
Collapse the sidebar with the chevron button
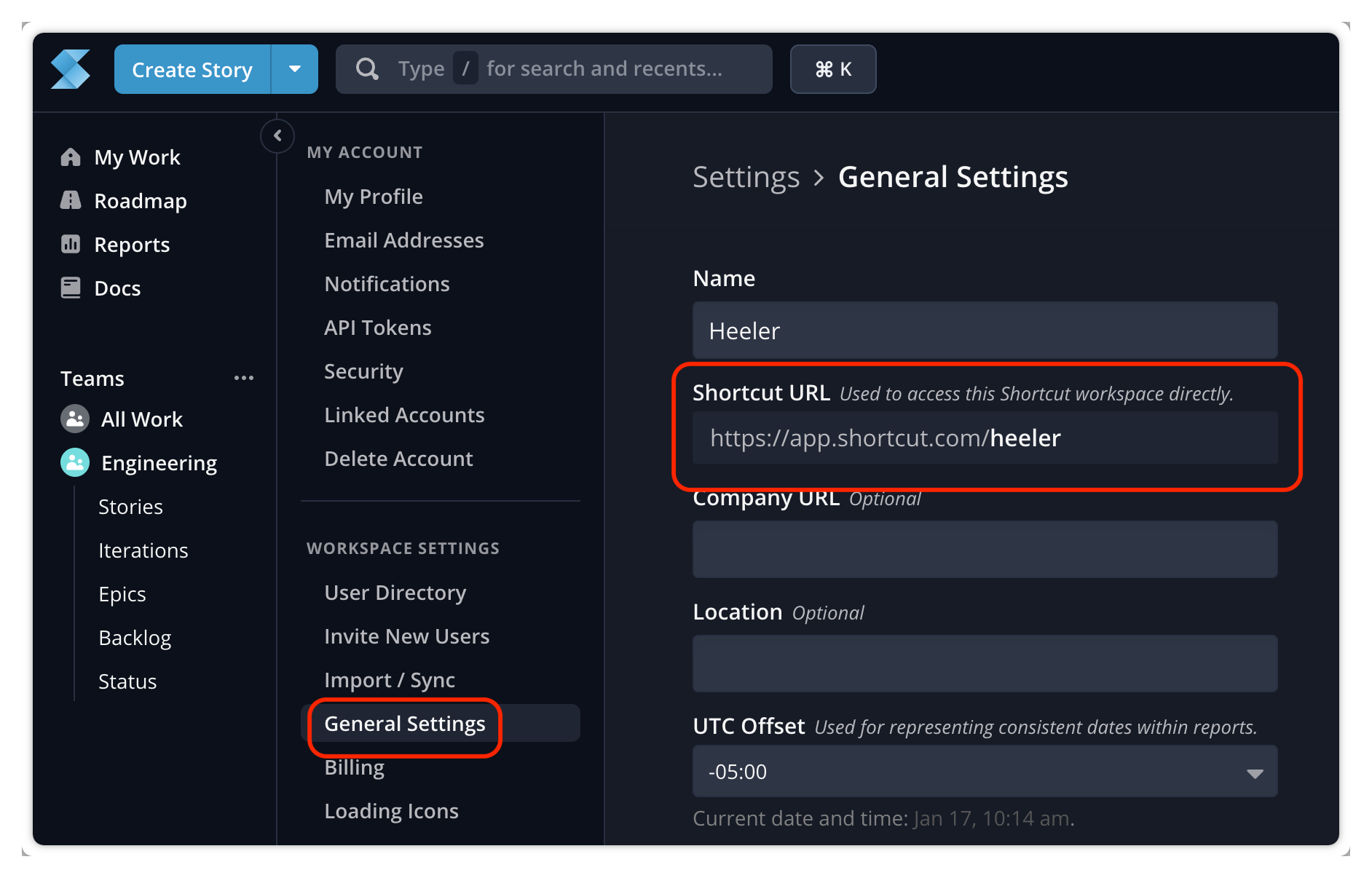click(277, 135)
